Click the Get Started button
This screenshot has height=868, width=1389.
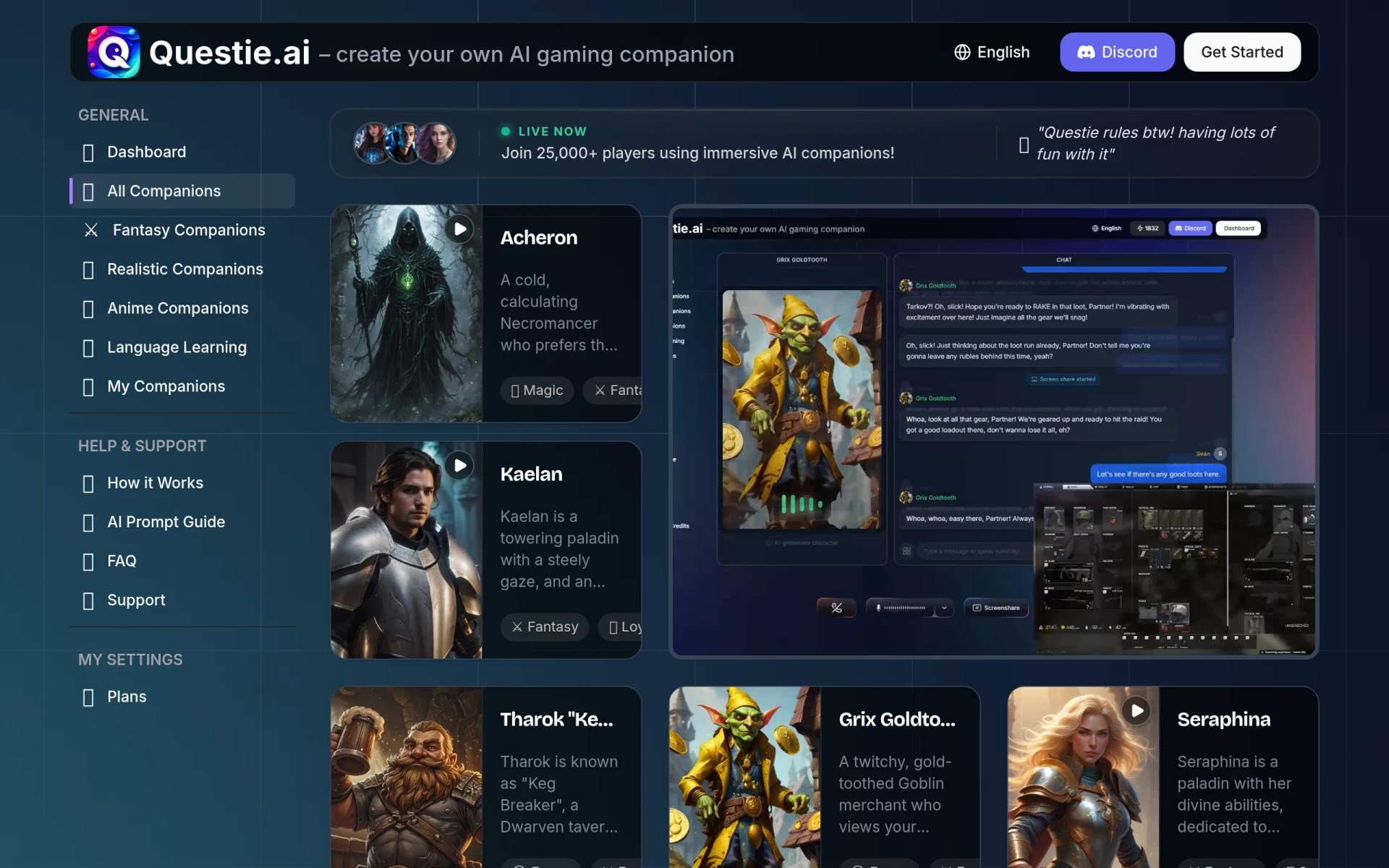point(1242,52)
